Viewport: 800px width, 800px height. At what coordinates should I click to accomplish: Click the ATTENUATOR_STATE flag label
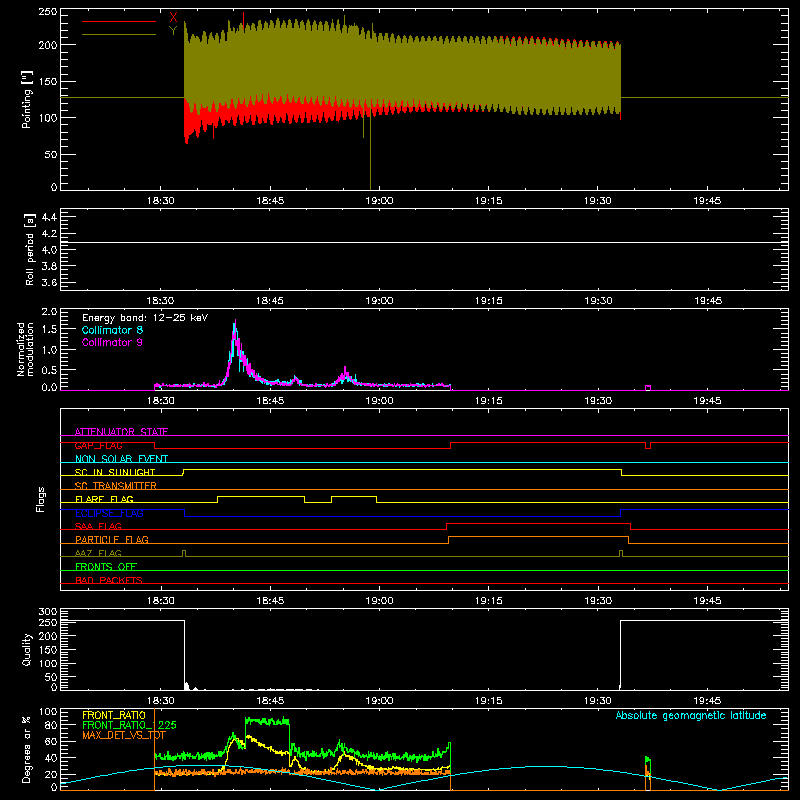click(121, 432)
